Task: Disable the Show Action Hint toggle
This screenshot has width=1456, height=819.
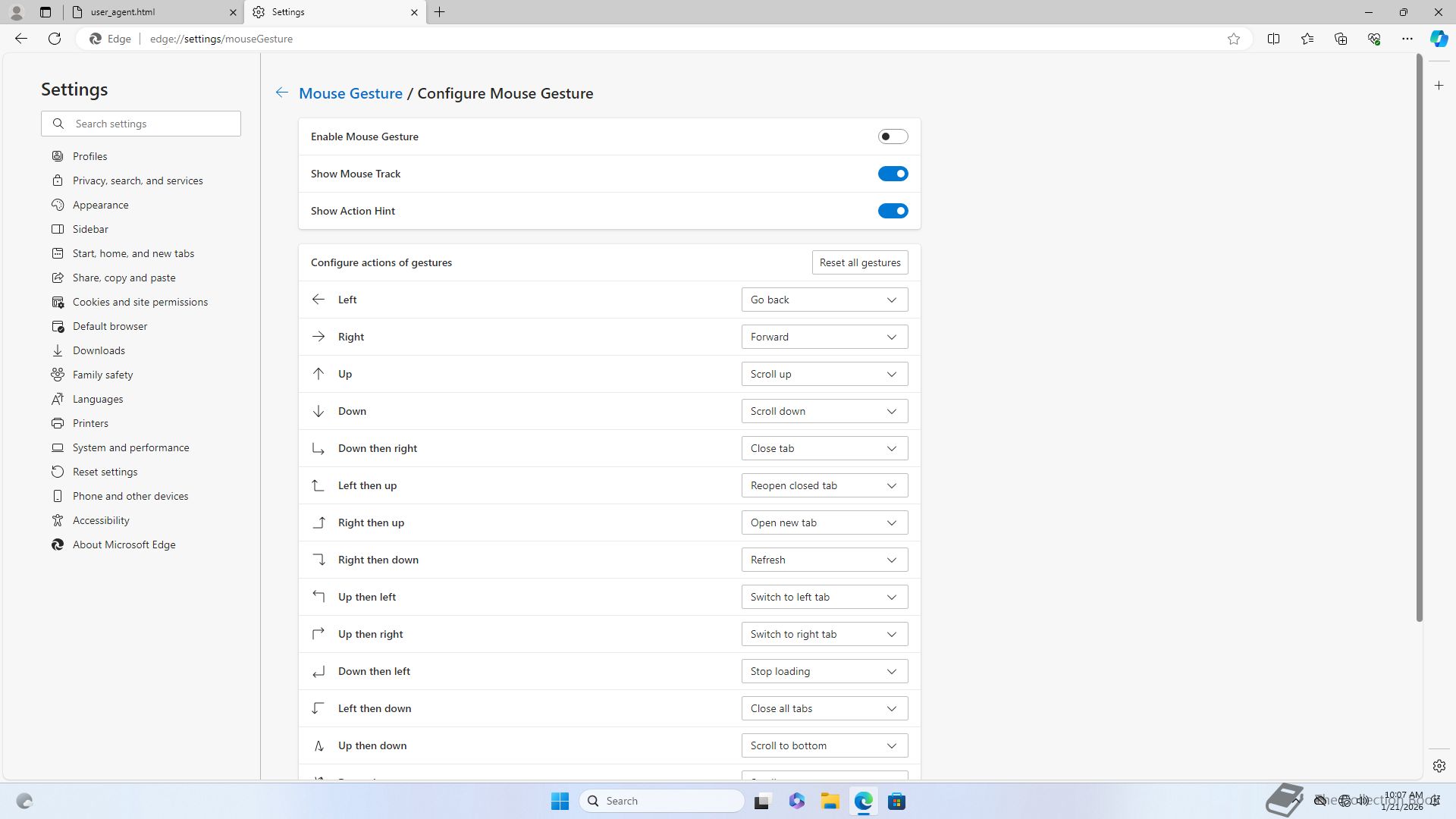Action: point(893,211)
